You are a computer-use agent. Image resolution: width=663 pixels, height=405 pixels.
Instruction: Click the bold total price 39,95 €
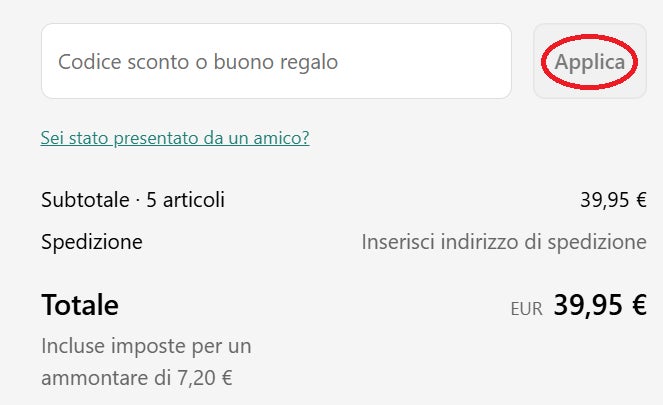(x=600, y=306)
